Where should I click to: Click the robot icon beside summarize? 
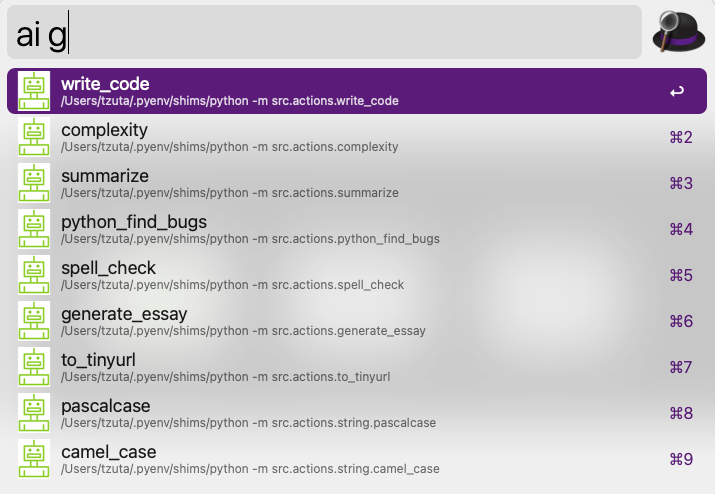[x=34, y=183]
